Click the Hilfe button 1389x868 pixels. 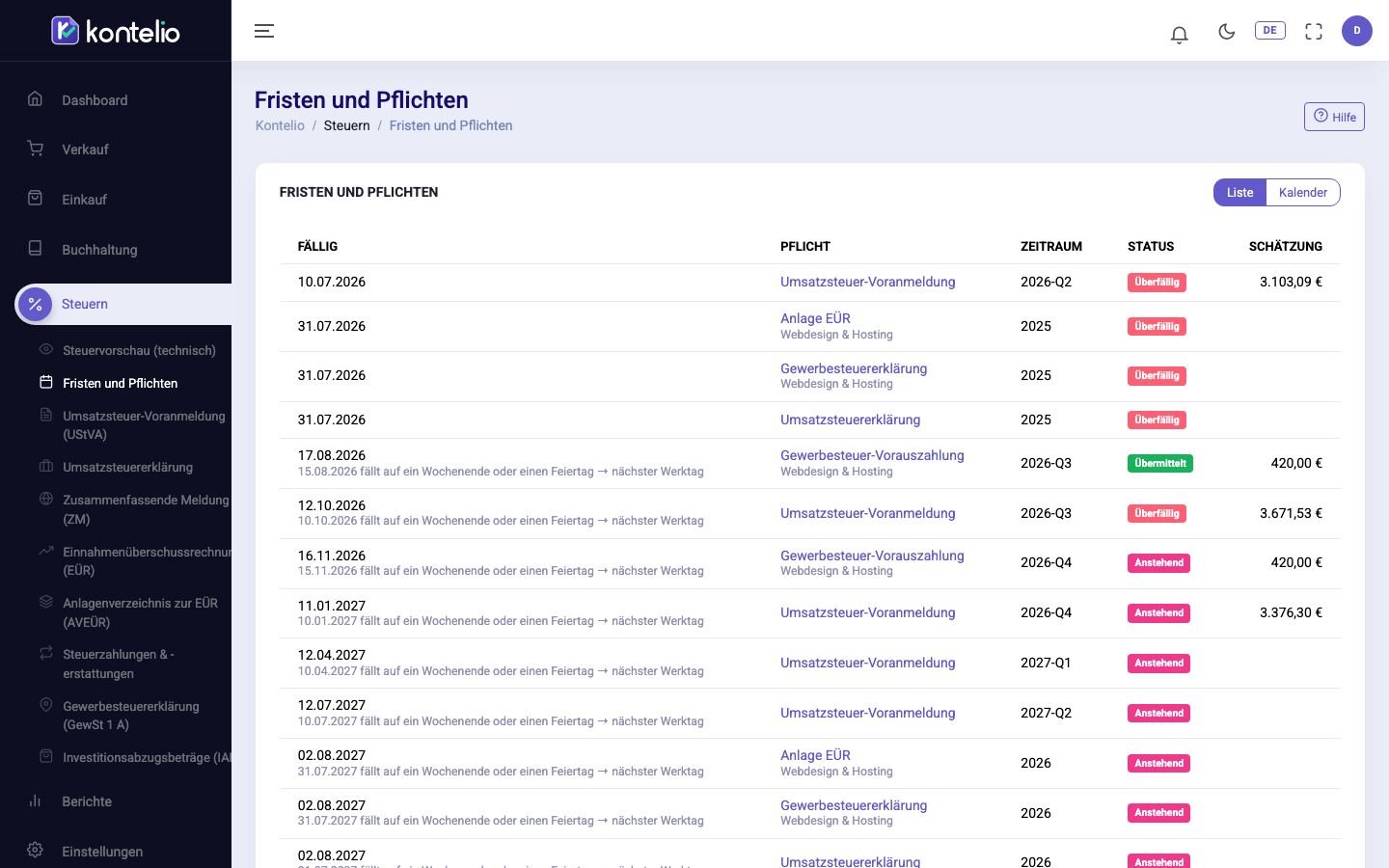tap(1334, 117)
